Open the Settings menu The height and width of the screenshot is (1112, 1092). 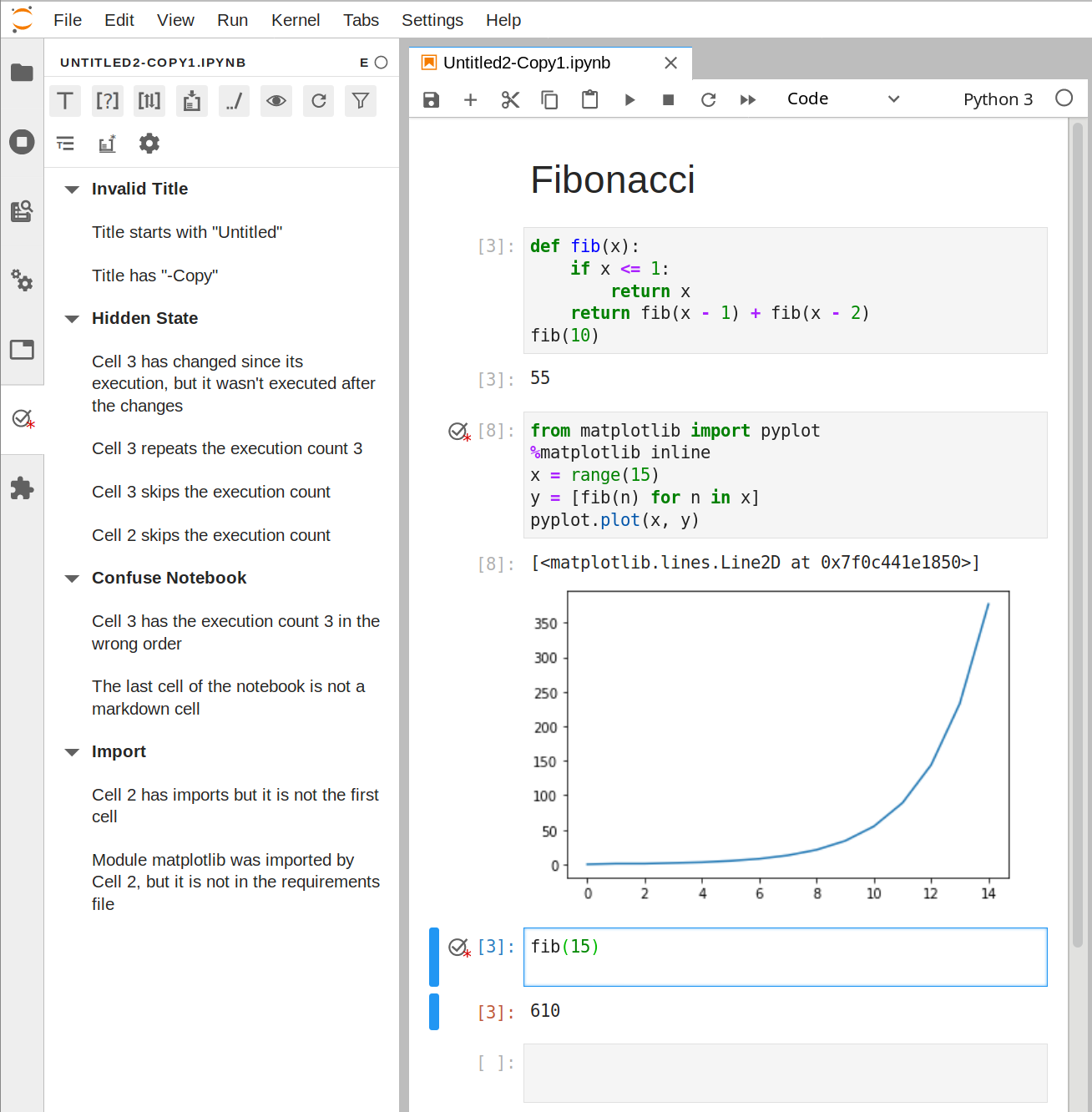point(432,20)
